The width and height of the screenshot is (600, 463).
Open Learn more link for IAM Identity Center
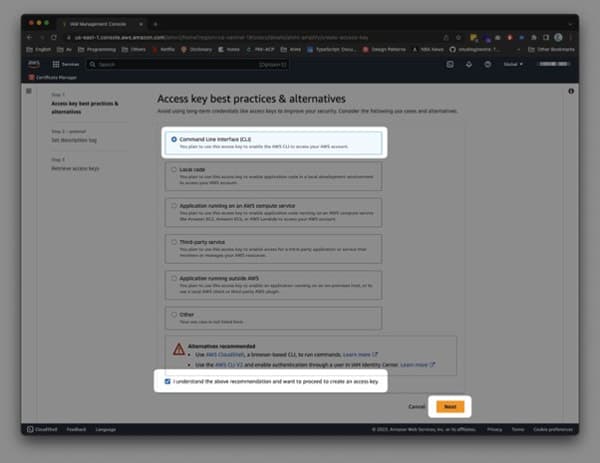(417, 365)
